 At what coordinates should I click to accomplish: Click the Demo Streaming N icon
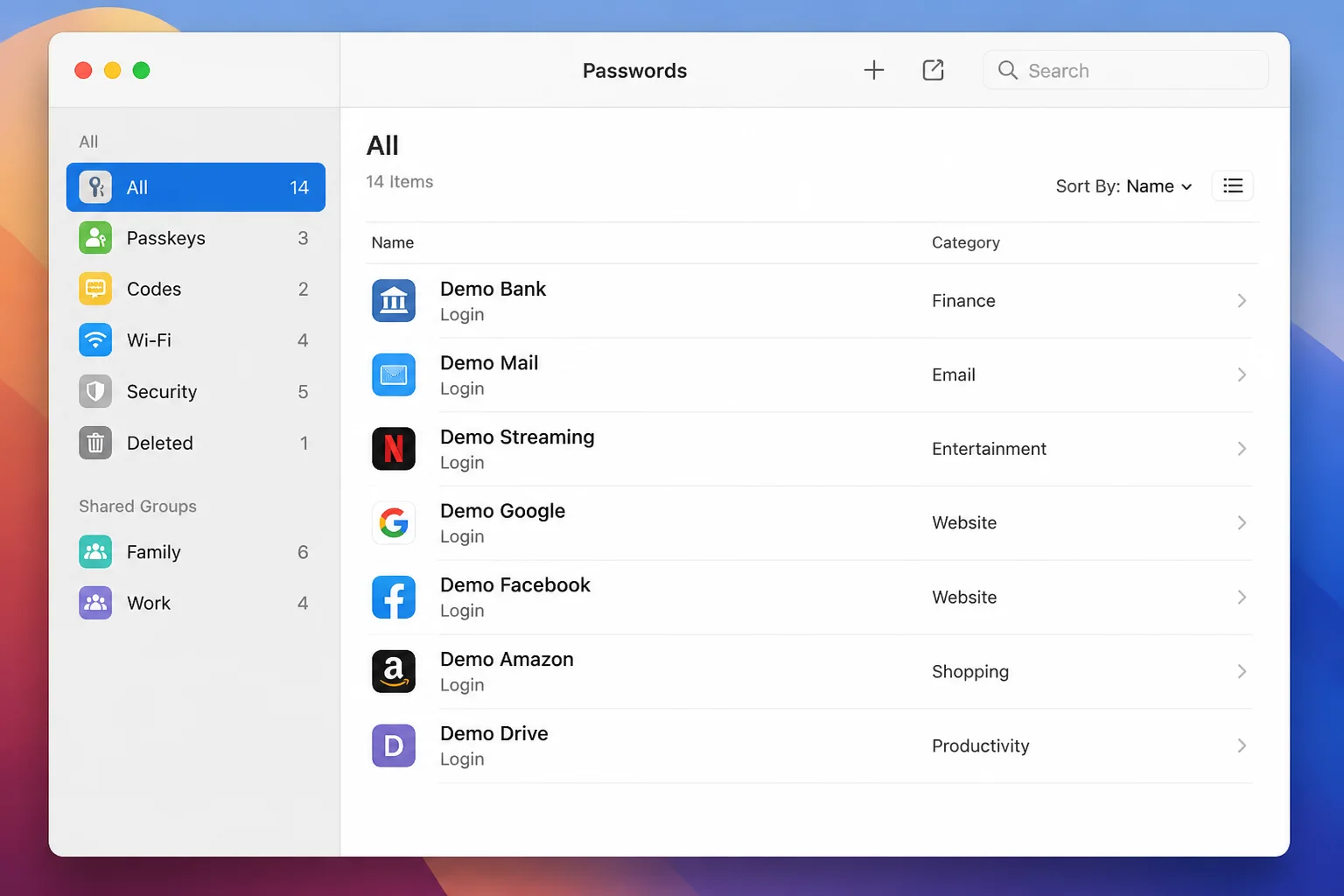[x=394, y=449]
